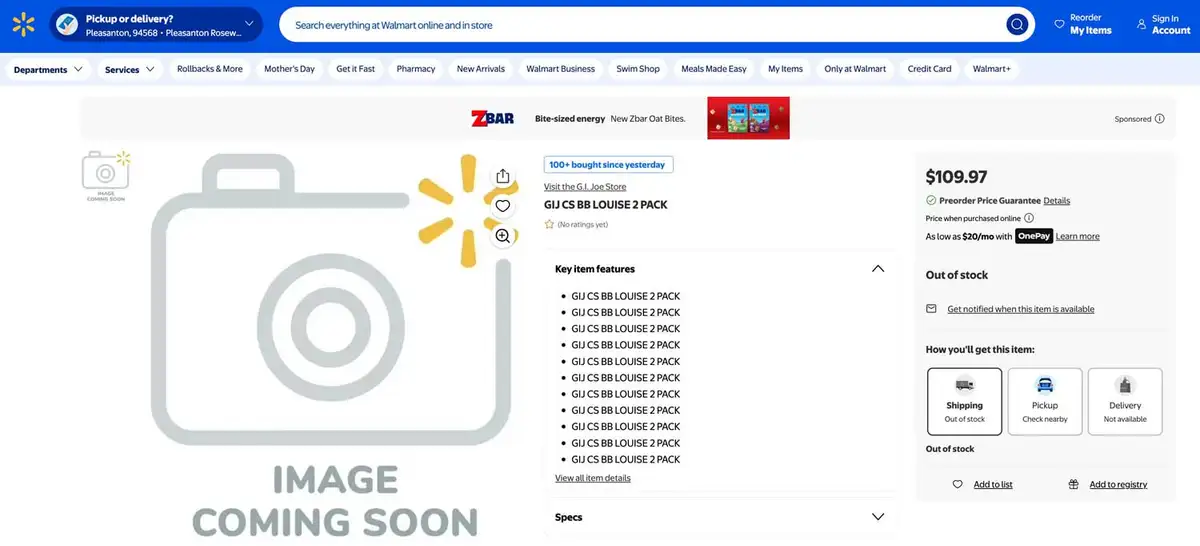1200x546 pixels.
Task: Click the Walmart spark logo
Action: [x=23, y=24]
